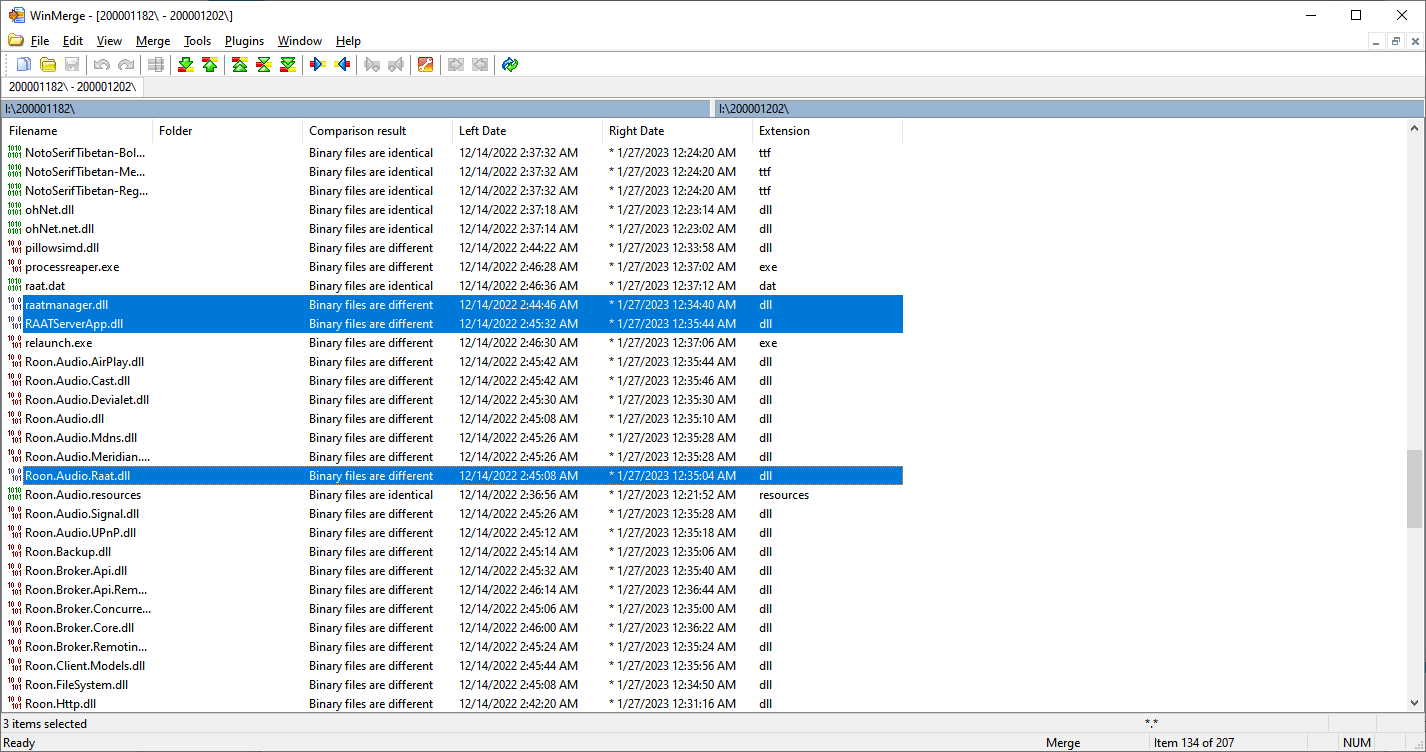Image resolution: width=1426 pixels, height=752 pixels.
Task: Click the Last Difference toolbar icon
Action: [288, 65]
